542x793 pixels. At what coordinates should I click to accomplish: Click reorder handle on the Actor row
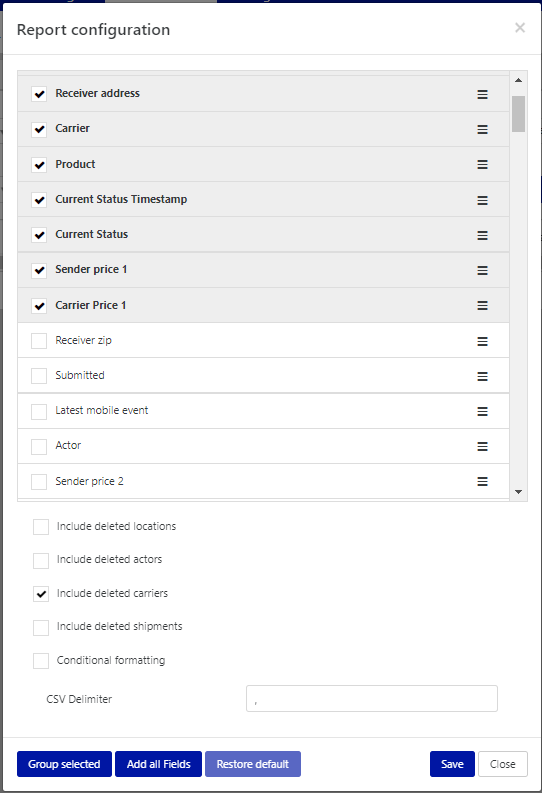[x=482, y=446]
